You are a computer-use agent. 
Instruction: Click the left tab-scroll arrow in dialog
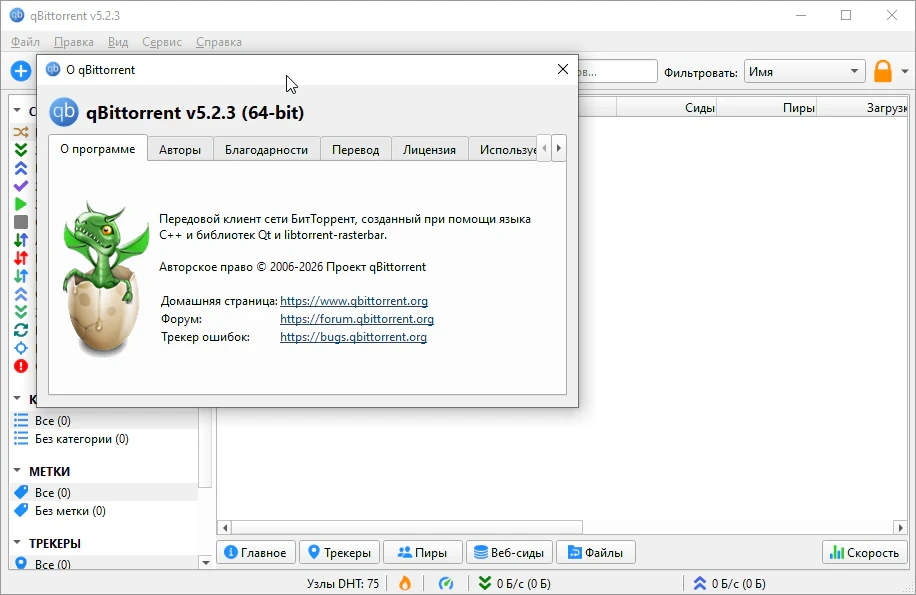pyautogui.click(x=544, y=148)
